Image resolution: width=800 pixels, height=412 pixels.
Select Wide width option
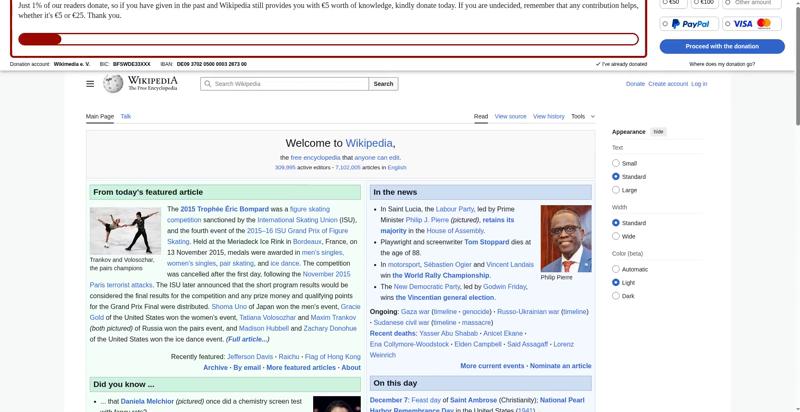coord(616,236)
